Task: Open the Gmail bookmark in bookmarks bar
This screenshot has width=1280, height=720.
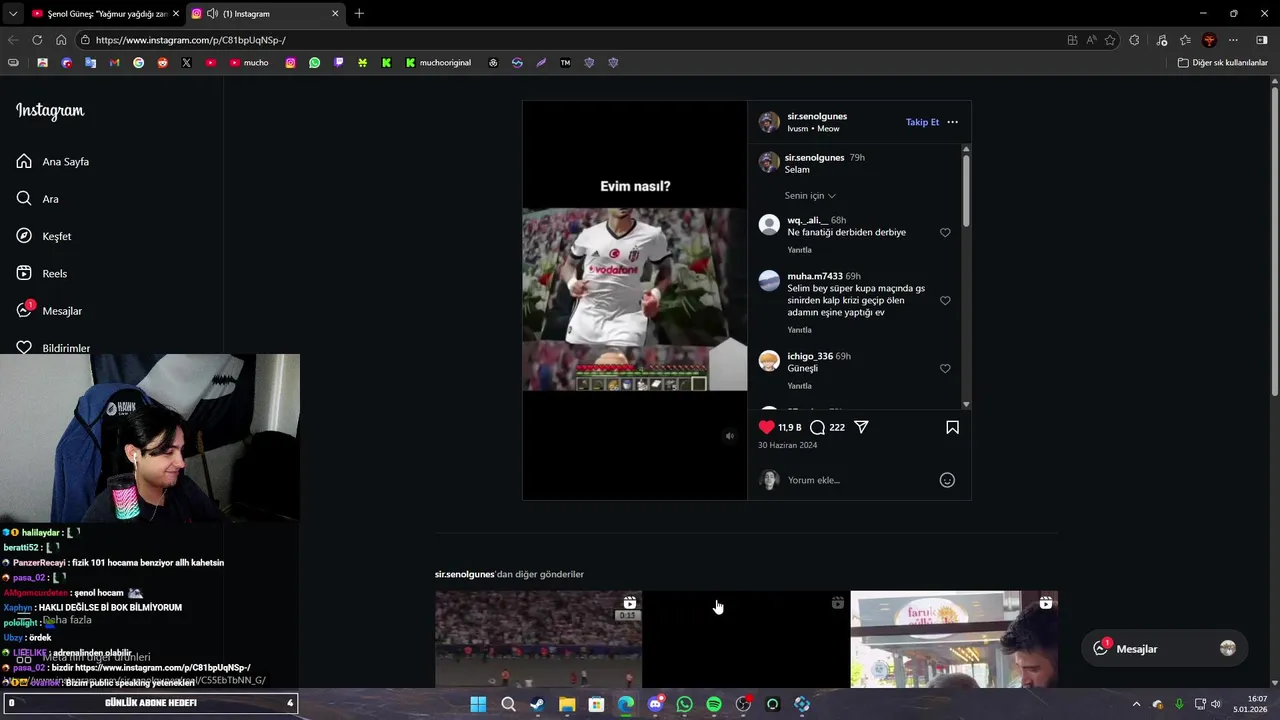Action: point(114,62)
